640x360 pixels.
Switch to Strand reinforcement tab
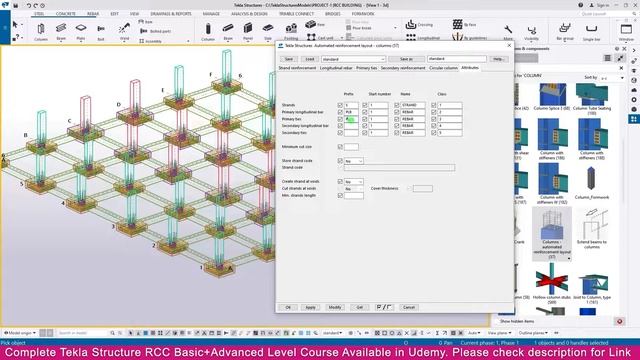pos(297,68)
